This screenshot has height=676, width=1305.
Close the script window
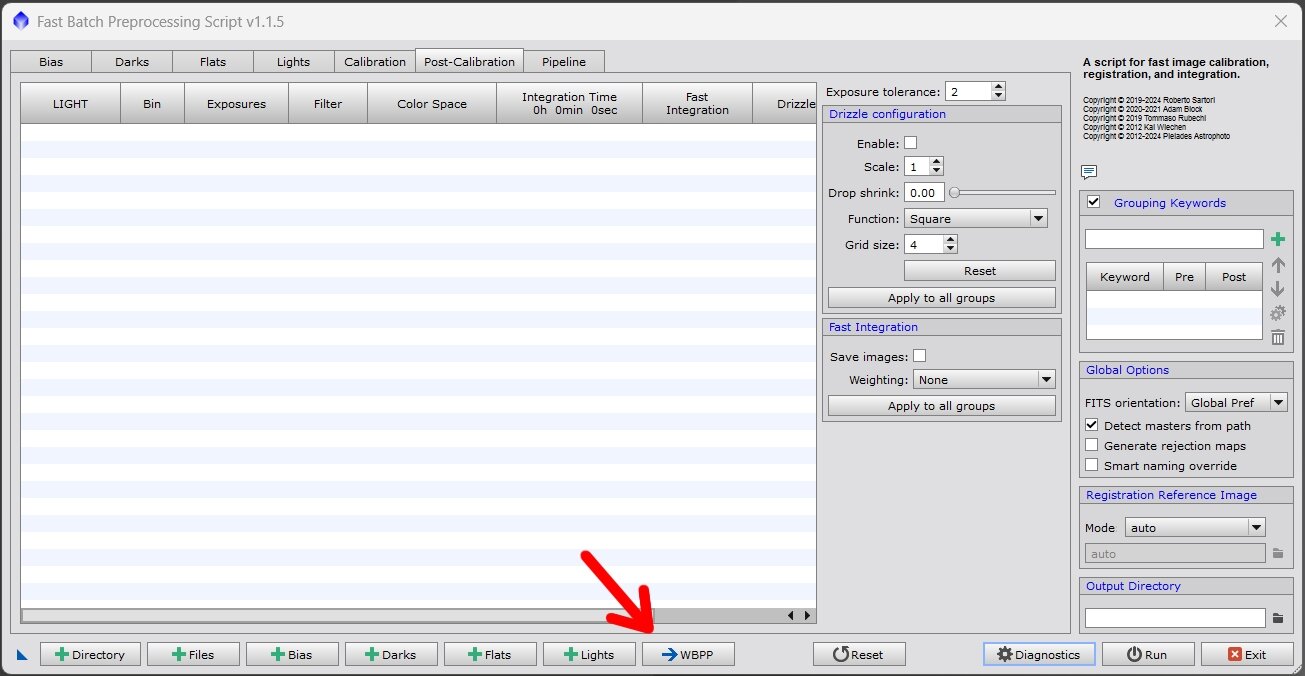[1280, 21]
